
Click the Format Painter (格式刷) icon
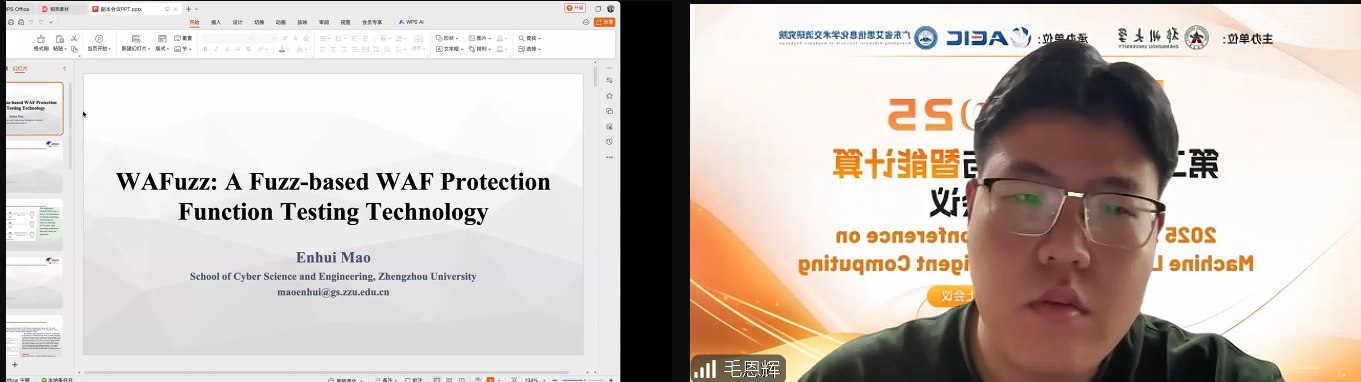[41, 39]
